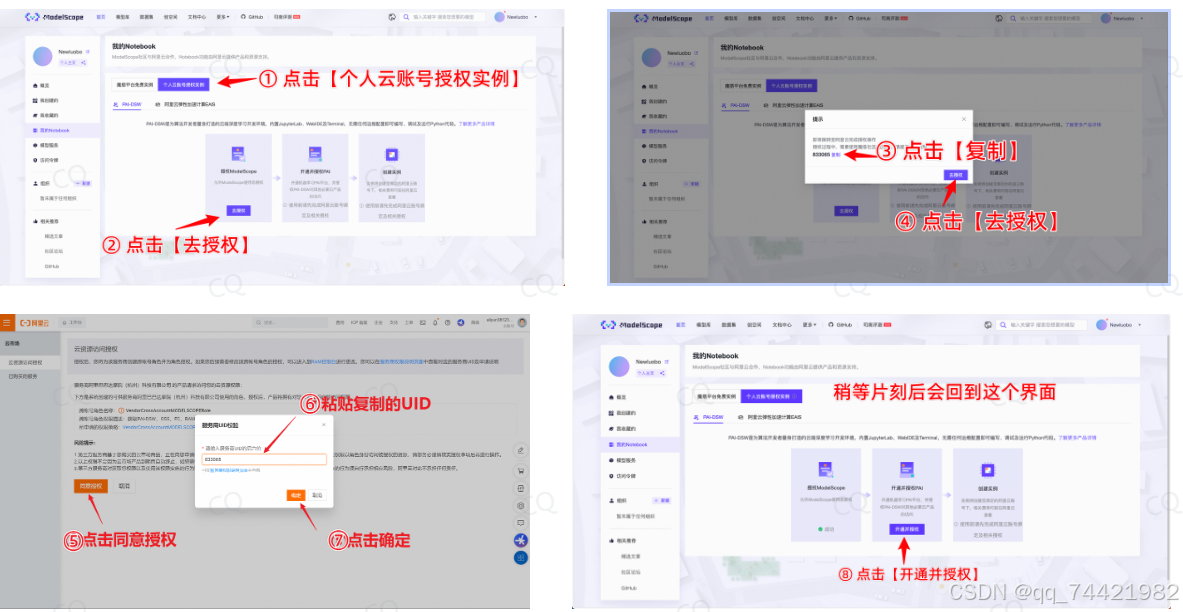The height and width of the screenshot is (612, 1183).
Task: Open 已购买的服务 in the Aliyun left sidebar
Action: click(24, 376)
